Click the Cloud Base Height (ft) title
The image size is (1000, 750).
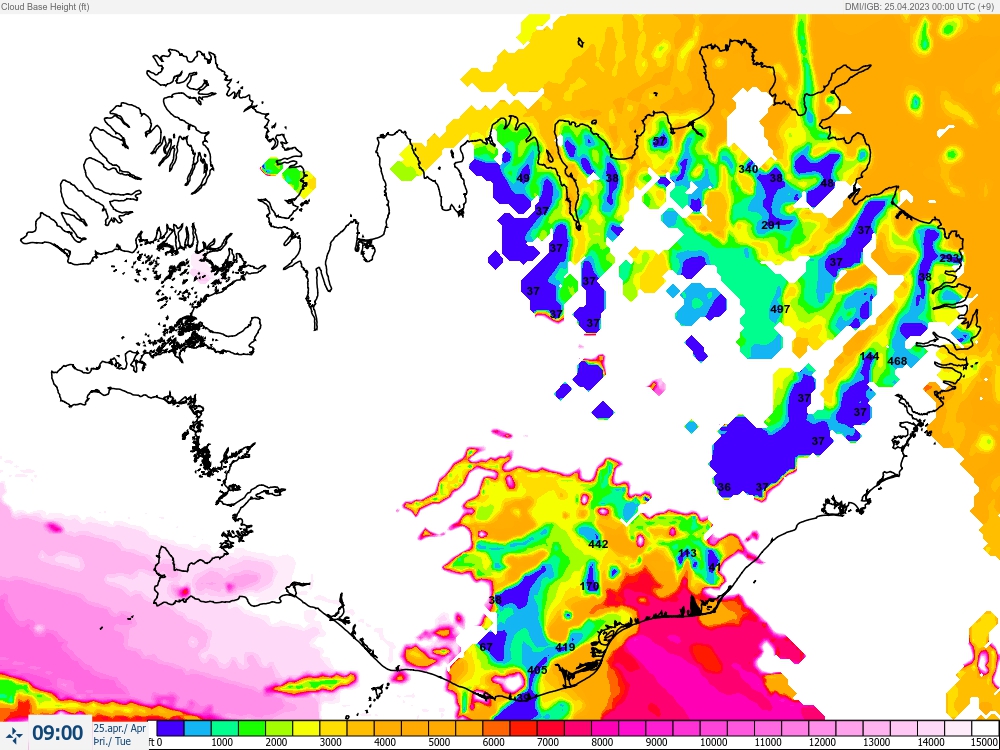coord(45,7)
